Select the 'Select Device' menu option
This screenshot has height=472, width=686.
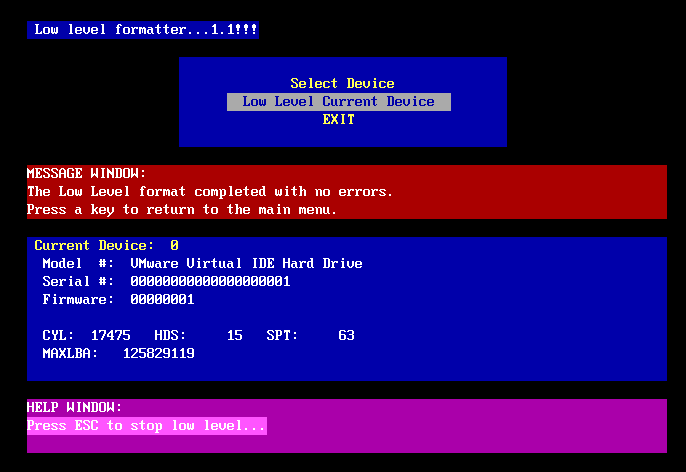(342, 84)
